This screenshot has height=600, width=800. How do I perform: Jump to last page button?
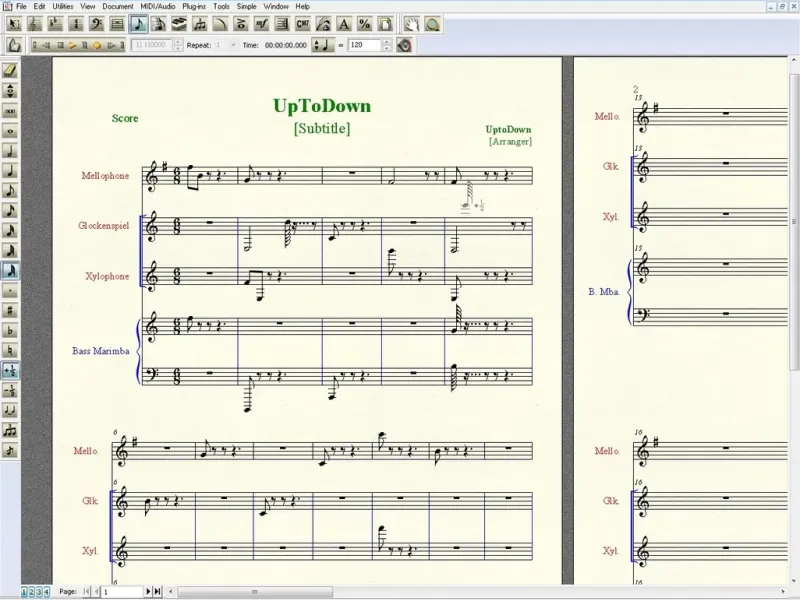pyautogui.click(x=158, y=591)
